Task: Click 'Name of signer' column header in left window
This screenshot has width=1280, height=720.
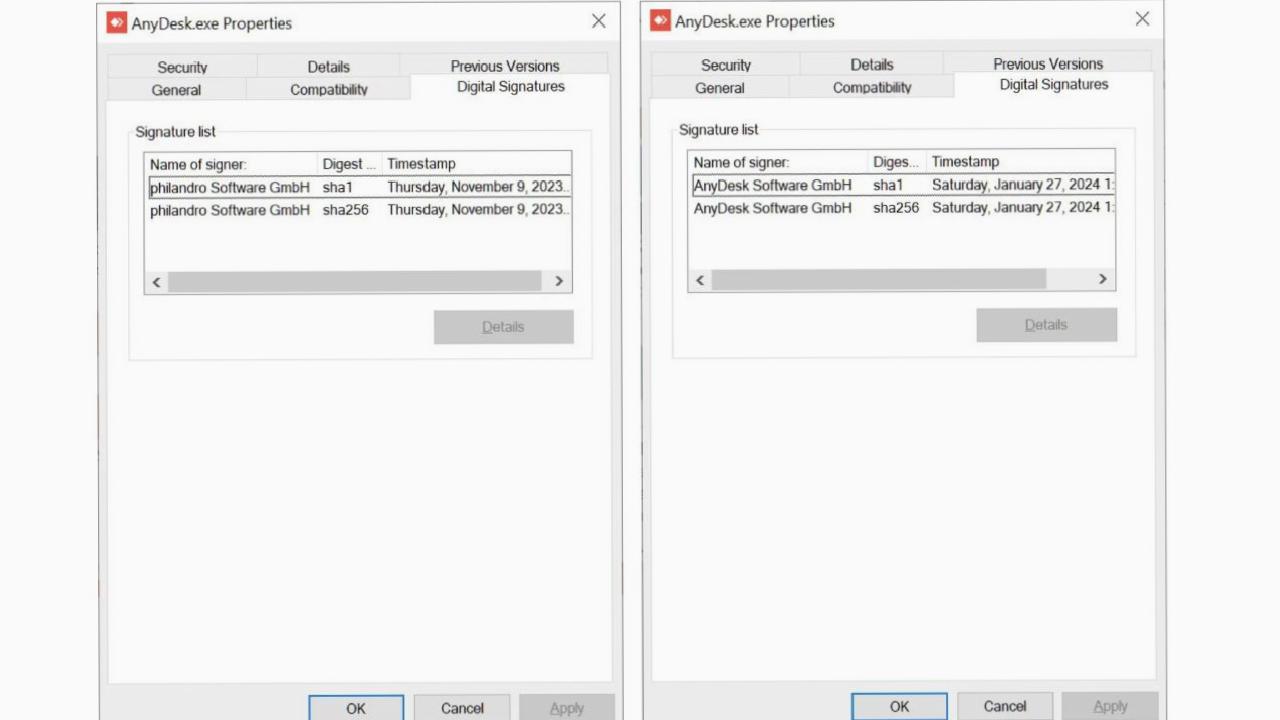Action: [231, 164]
